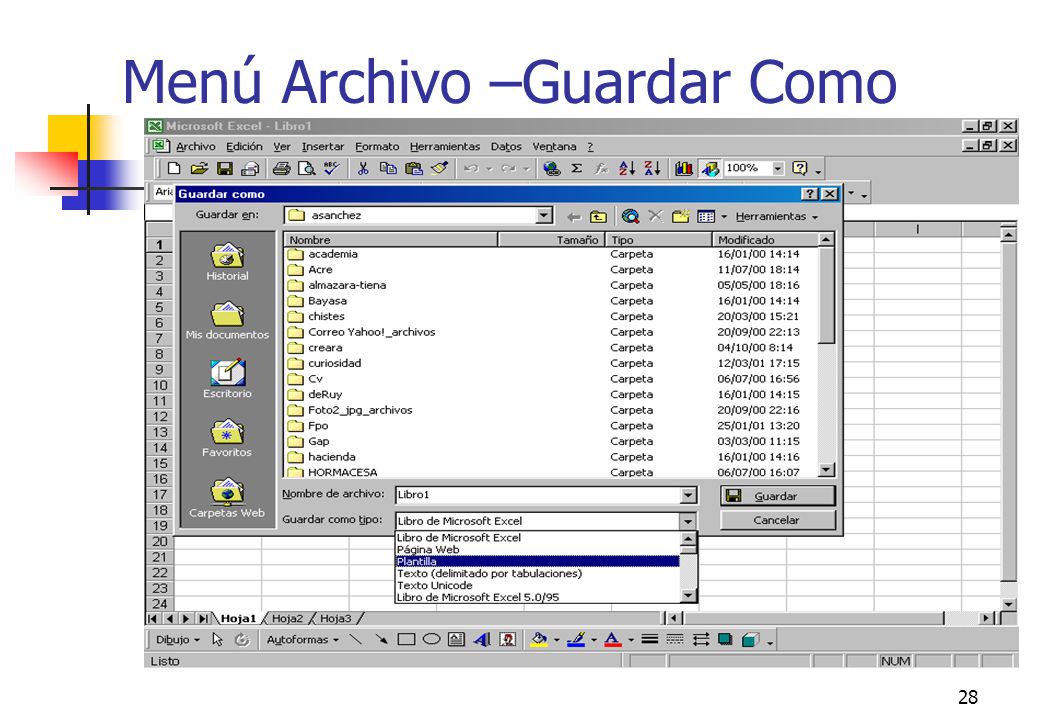This screenshot has height=720, width=1040.
Task: Click the Print icon in Excel toolbar
Action: coord(281,168)
